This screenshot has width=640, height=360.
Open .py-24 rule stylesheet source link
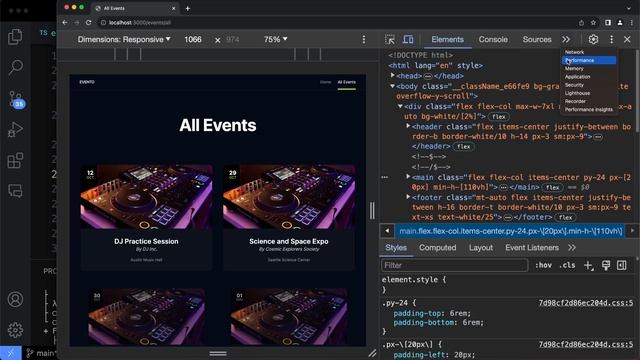coord(586,303)
